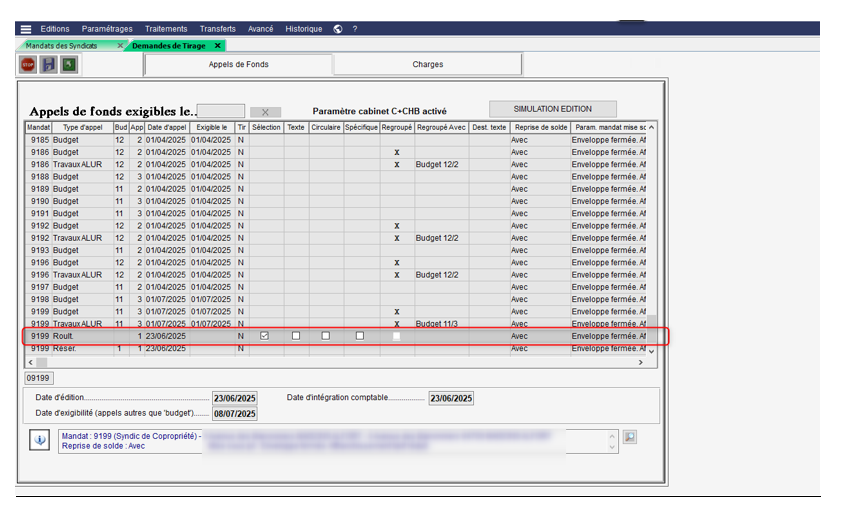The image size is (861, 531).
Task: Click the magnifier icon right of mandate details
Action: point(630,437)
